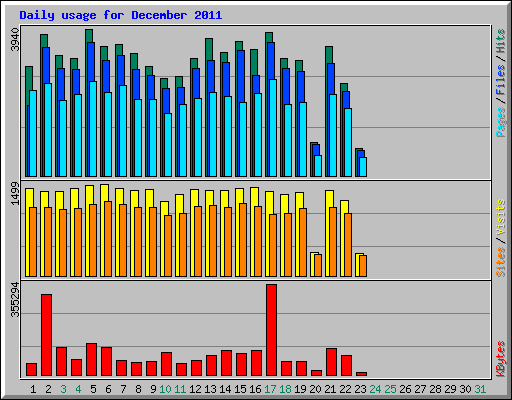Click the cyan Pages bar for day 21
The width and height of the screenshot is (512, 400).
[x=333, y=135]
